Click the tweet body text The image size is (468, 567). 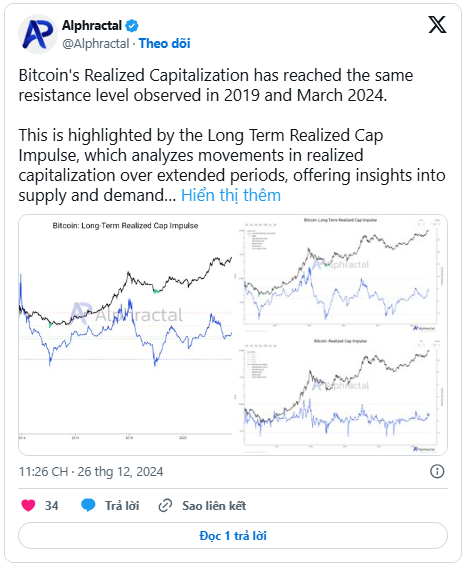pos(232,135)
